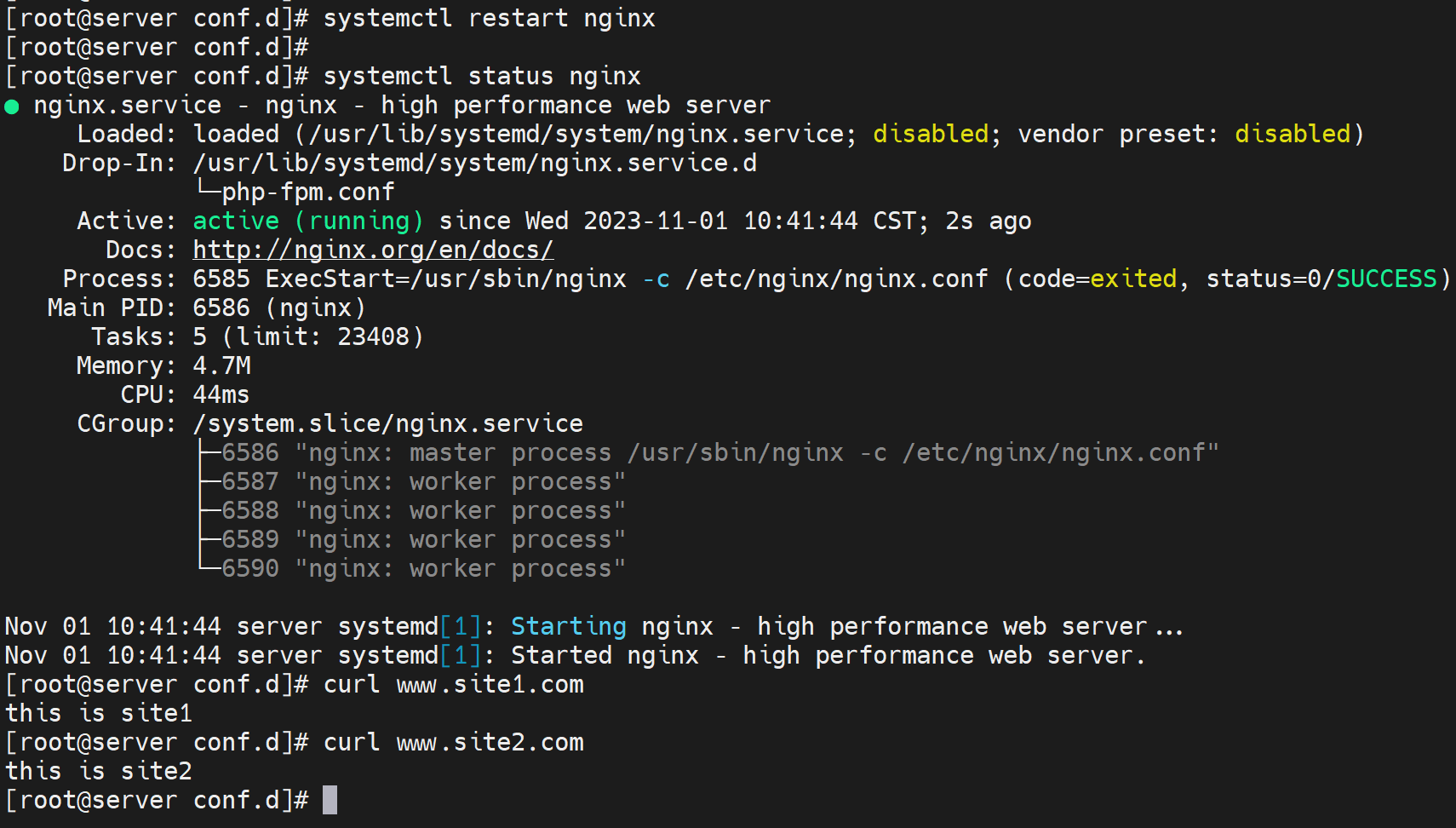
Task: Click the yellow "exited" code text
Action: click(x=1132, y=279)
